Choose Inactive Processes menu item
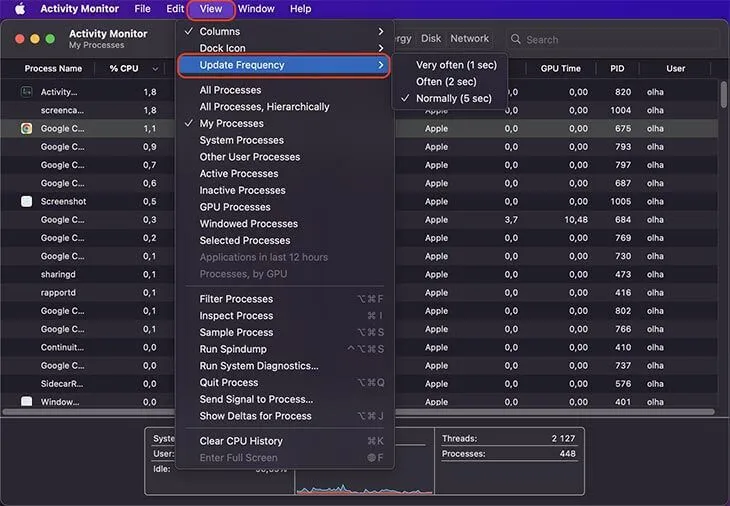This screenshot has width=730, height=506. [x=242, y=190]
